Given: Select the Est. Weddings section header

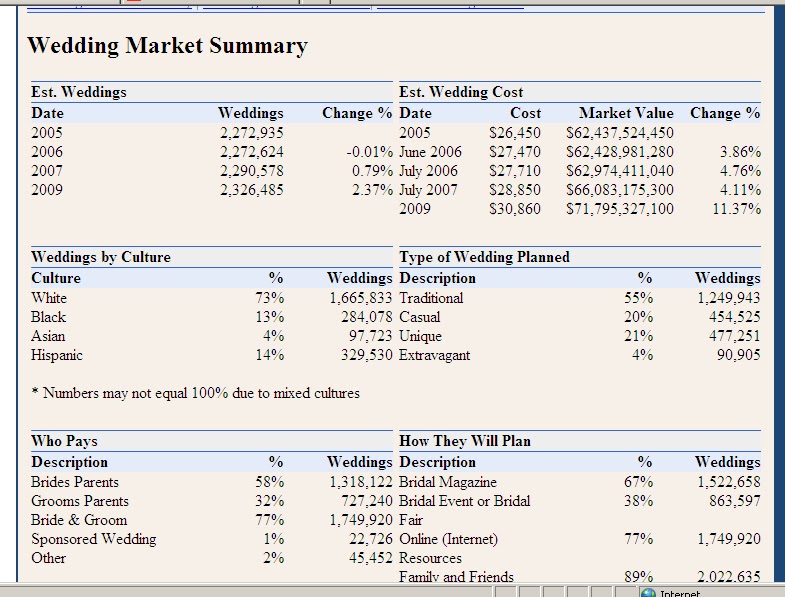Looking at the screenshot, I should tap(79, 92).
